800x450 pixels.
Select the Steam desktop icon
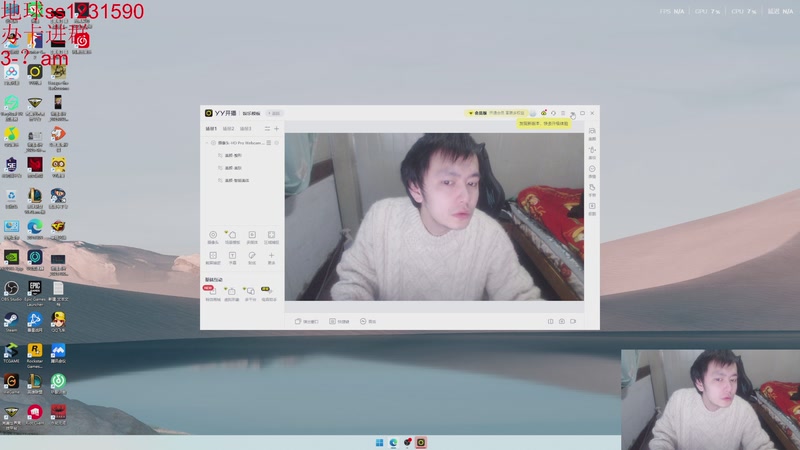click(x=11, y=322)
